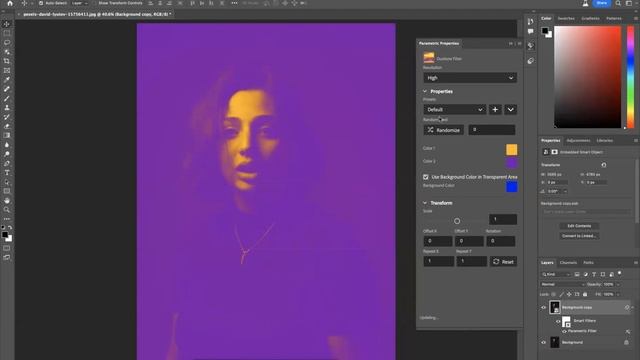The height and width of the screenshot is (360, 640).
Task: Click the Home icon in options bar
Action: [10, 3]
